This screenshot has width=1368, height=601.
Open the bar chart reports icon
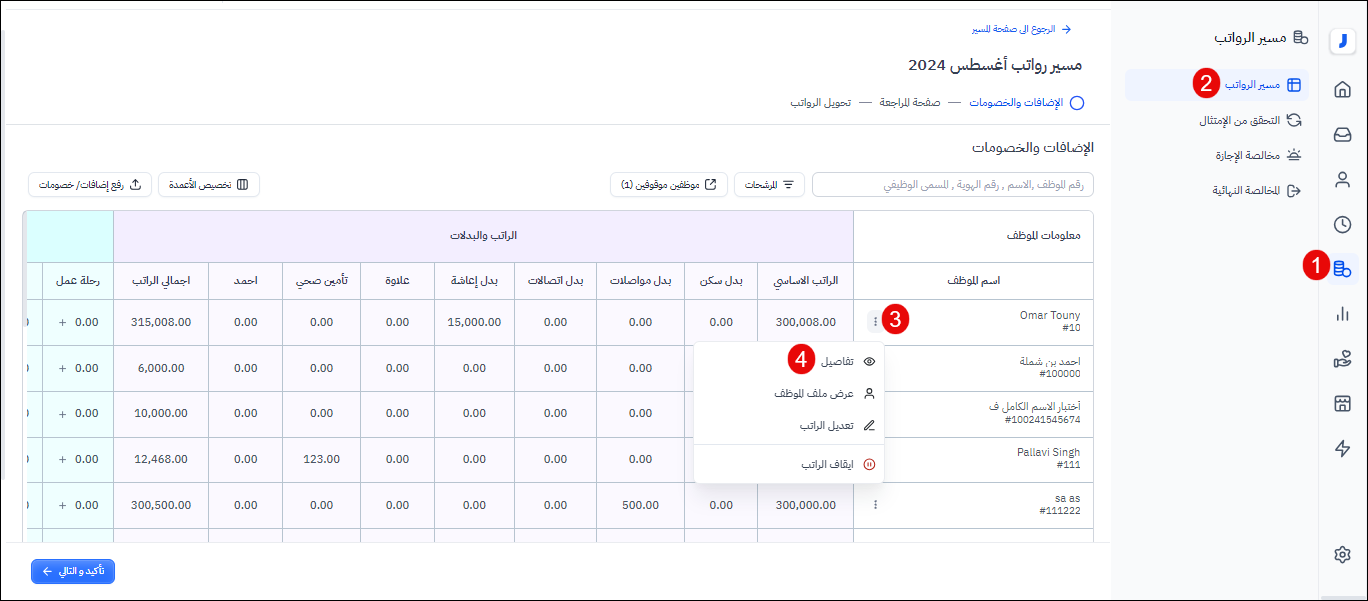(1342, 314)
